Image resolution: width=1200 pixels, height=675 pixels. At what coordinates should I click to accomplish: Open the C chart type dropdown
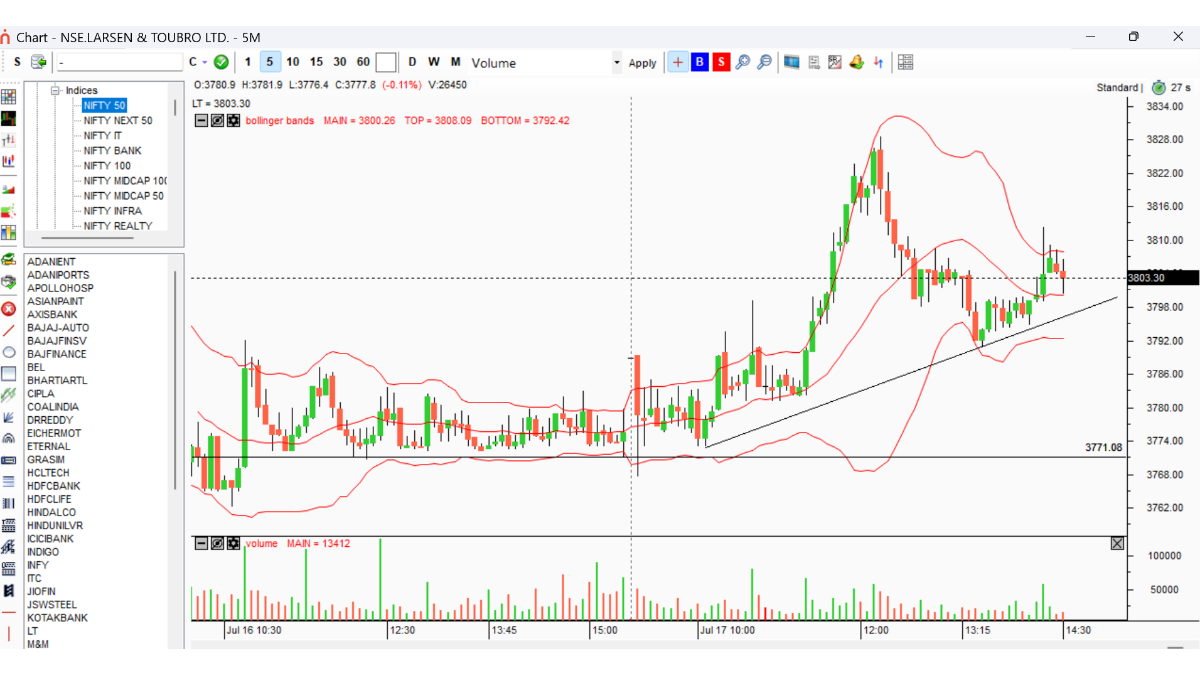(196, 62)
